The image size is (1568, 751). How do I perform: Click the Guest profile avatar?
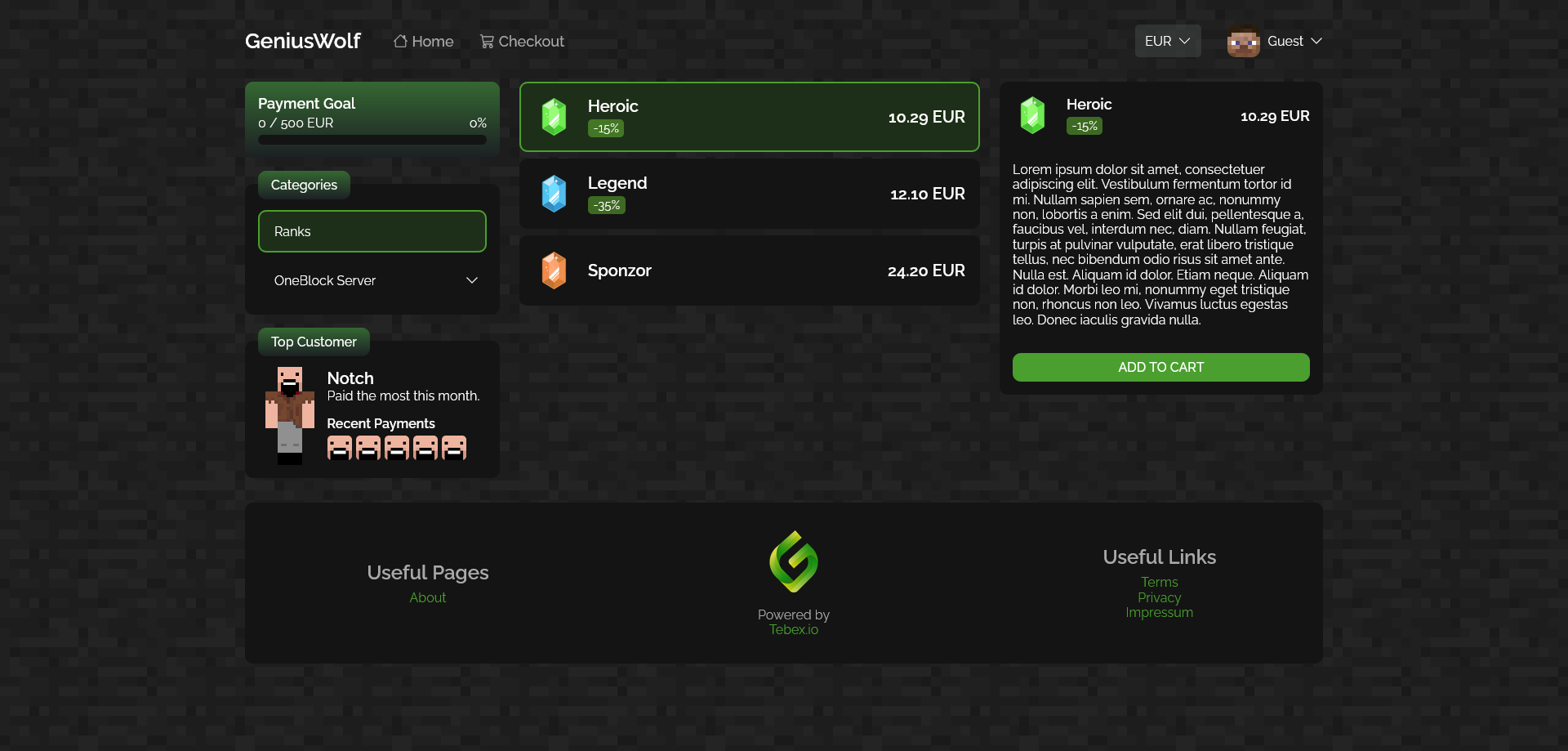click(x=1243, y=41)
